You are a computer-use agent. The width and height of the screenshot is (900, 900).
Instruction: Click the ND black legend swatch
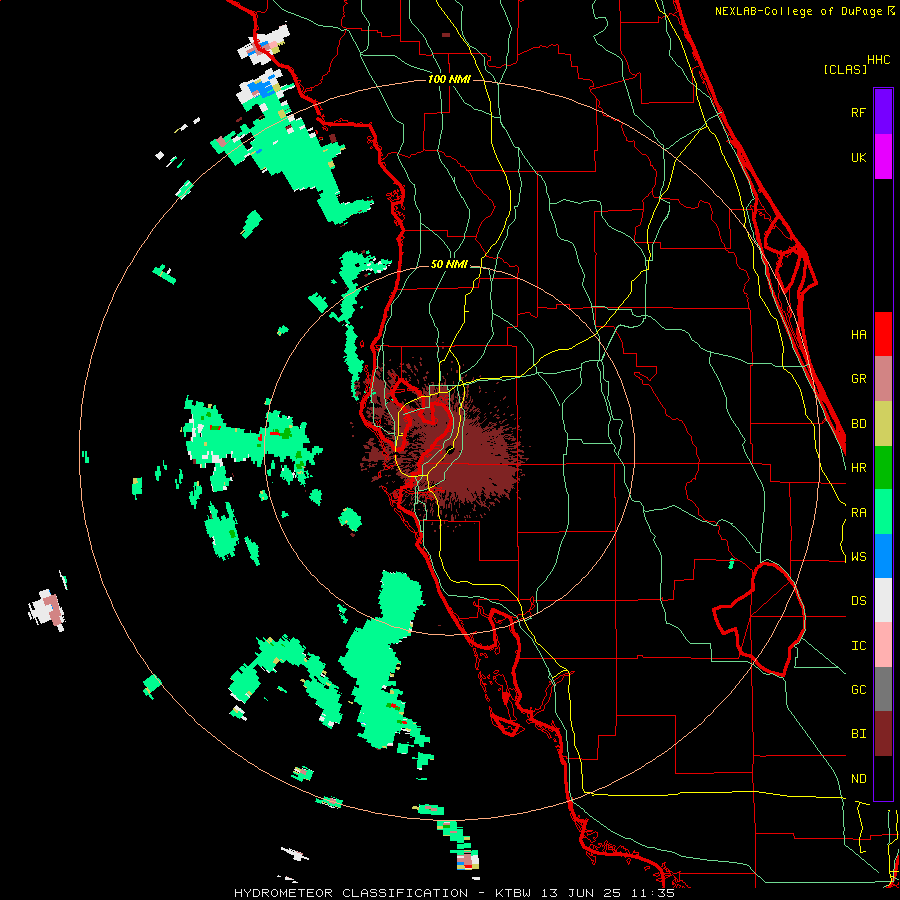pyautogui.click(x=883, y=778)
